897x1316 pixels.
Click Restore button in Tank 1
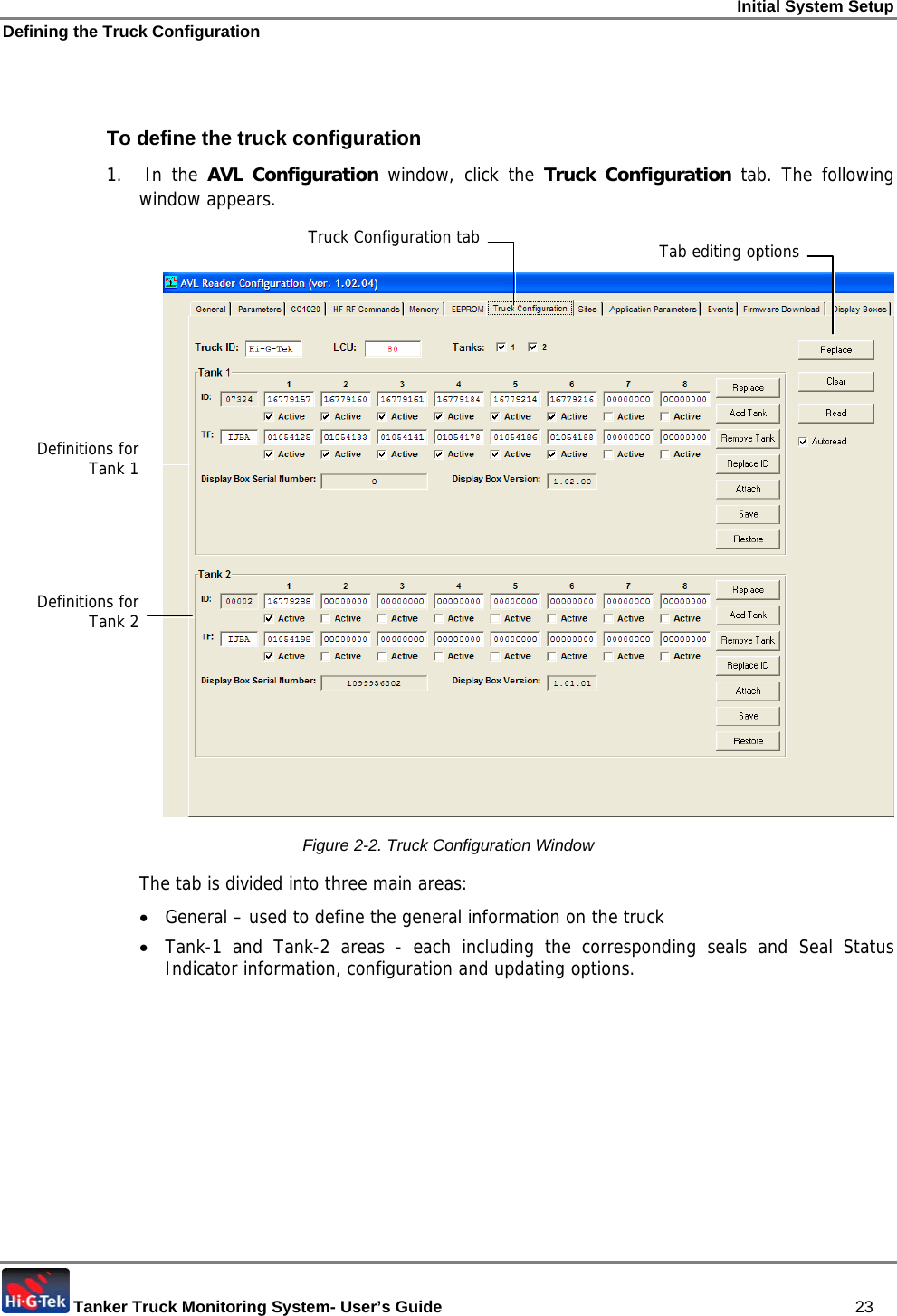pyautogui.click(x=748, y=539)
